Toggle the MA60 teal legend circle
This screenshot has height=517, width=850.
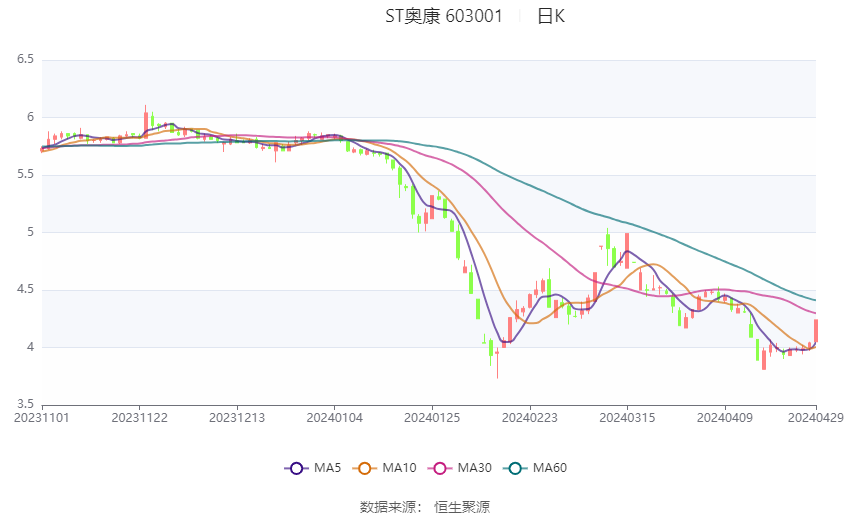coord(515,468)
